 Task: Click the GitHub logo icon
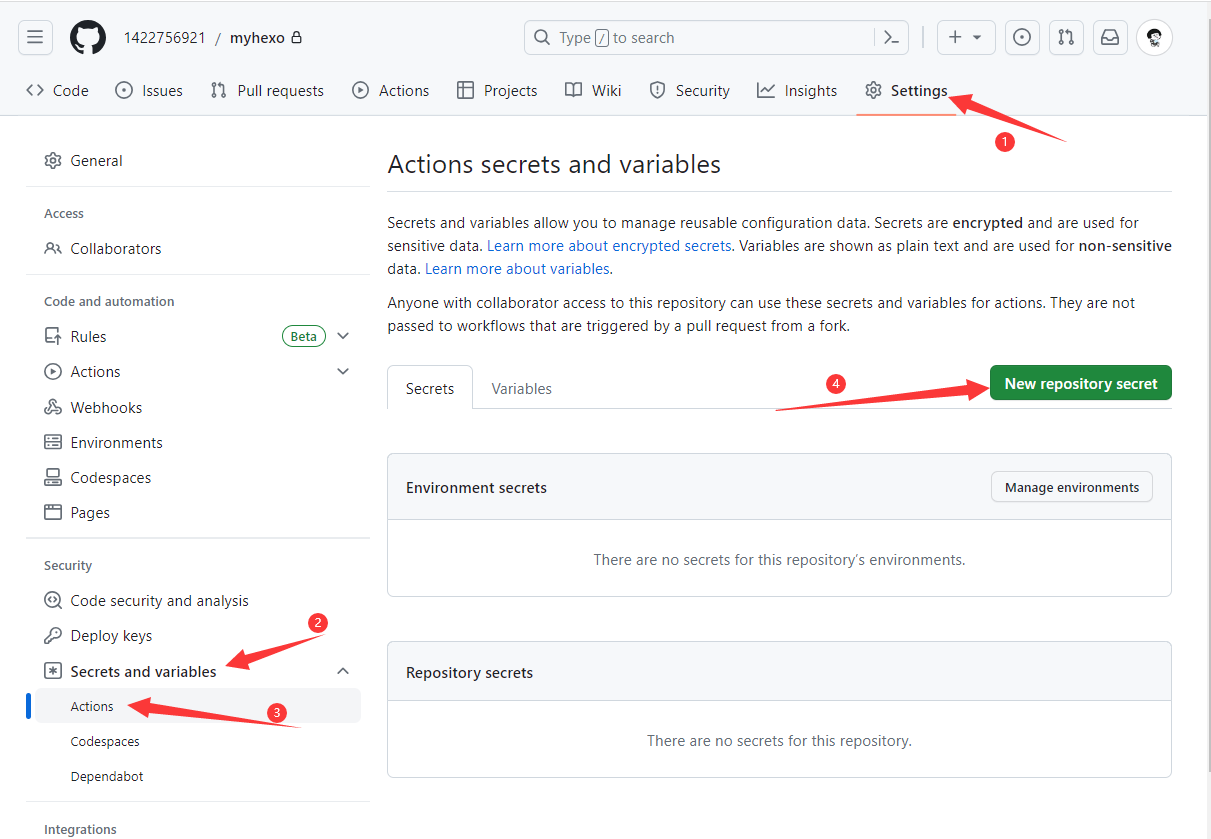pyautogui.click(x=87, y=38)
